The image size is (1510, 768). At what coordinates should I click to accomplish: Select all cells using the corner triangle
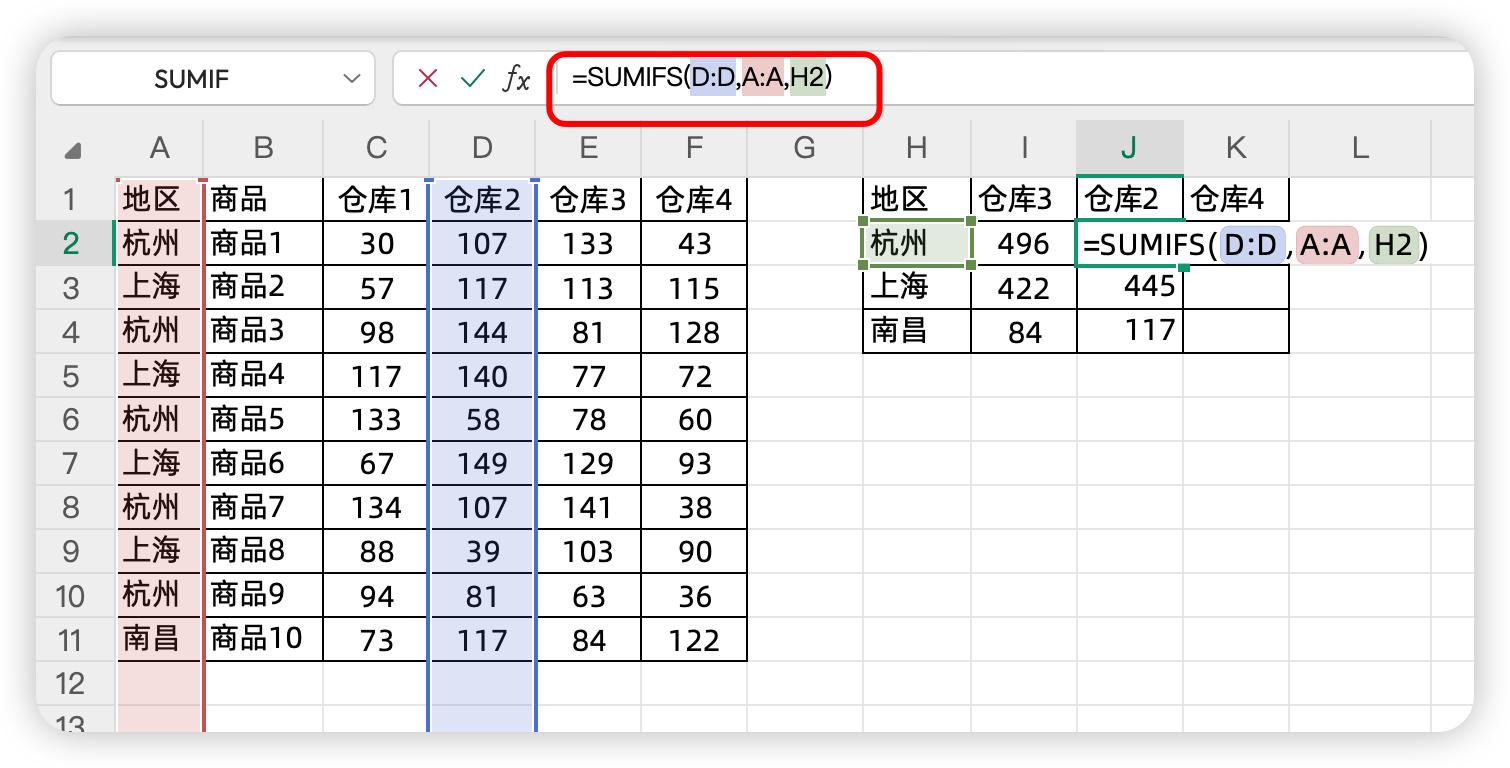[73, 150]
